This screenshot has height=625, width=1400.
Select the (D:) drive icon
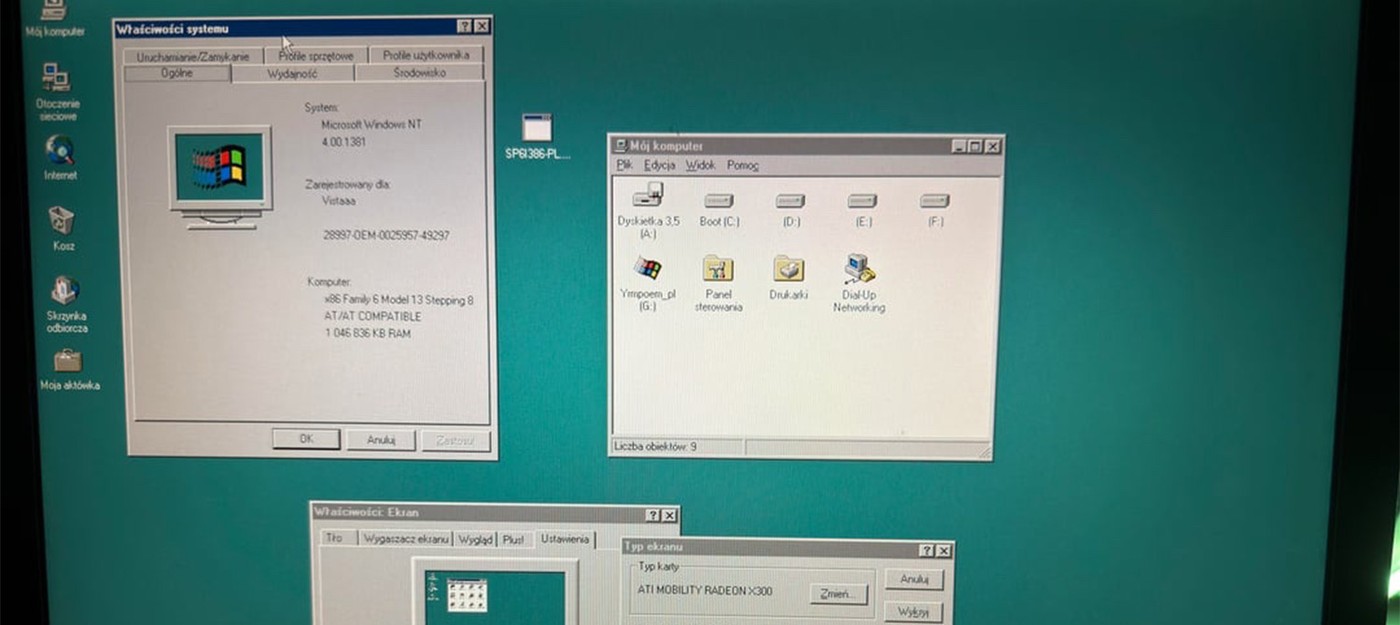(x=791, y=211)
